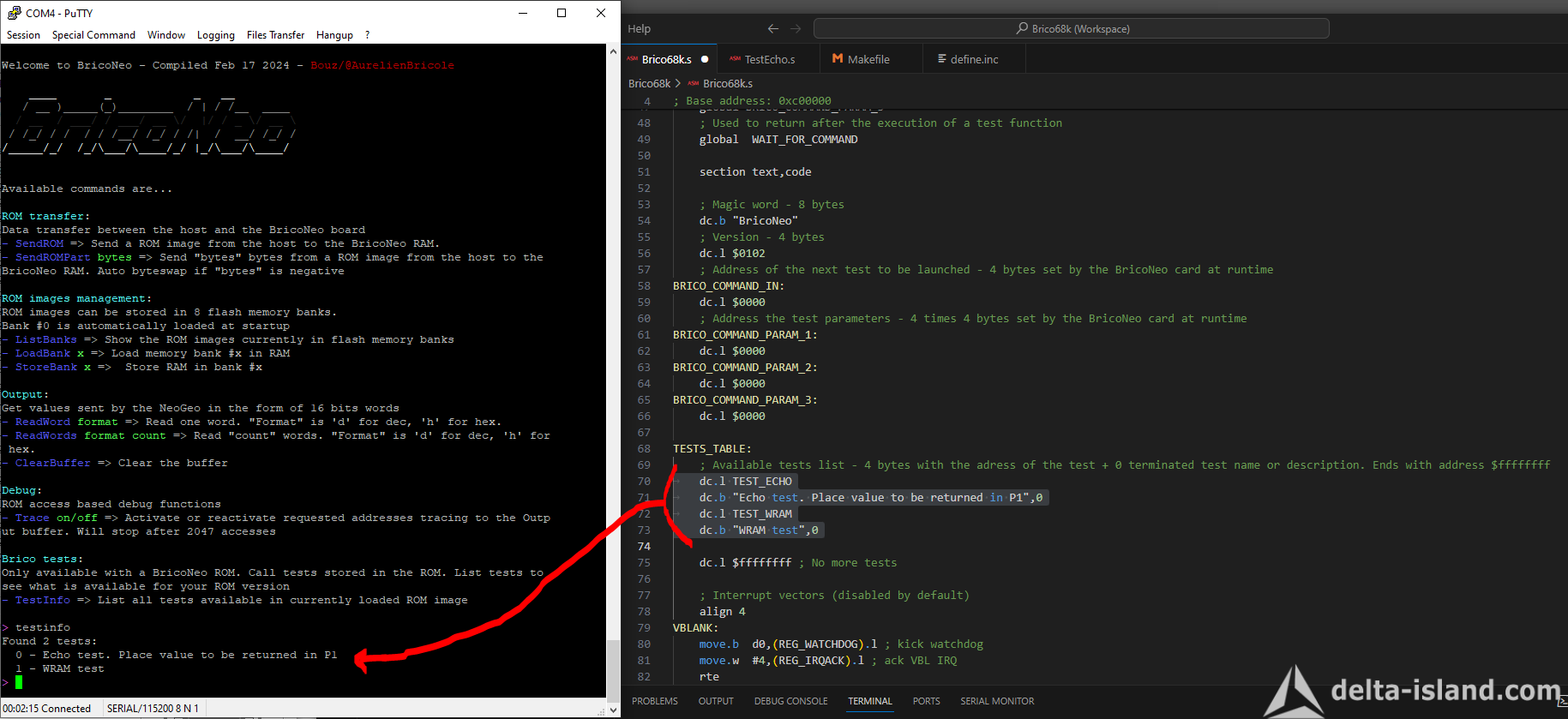The image size is (1568, 719).
Task: Click the go forward arrow in VS Code
Action: pyautogui.click(x=796, y=28)
